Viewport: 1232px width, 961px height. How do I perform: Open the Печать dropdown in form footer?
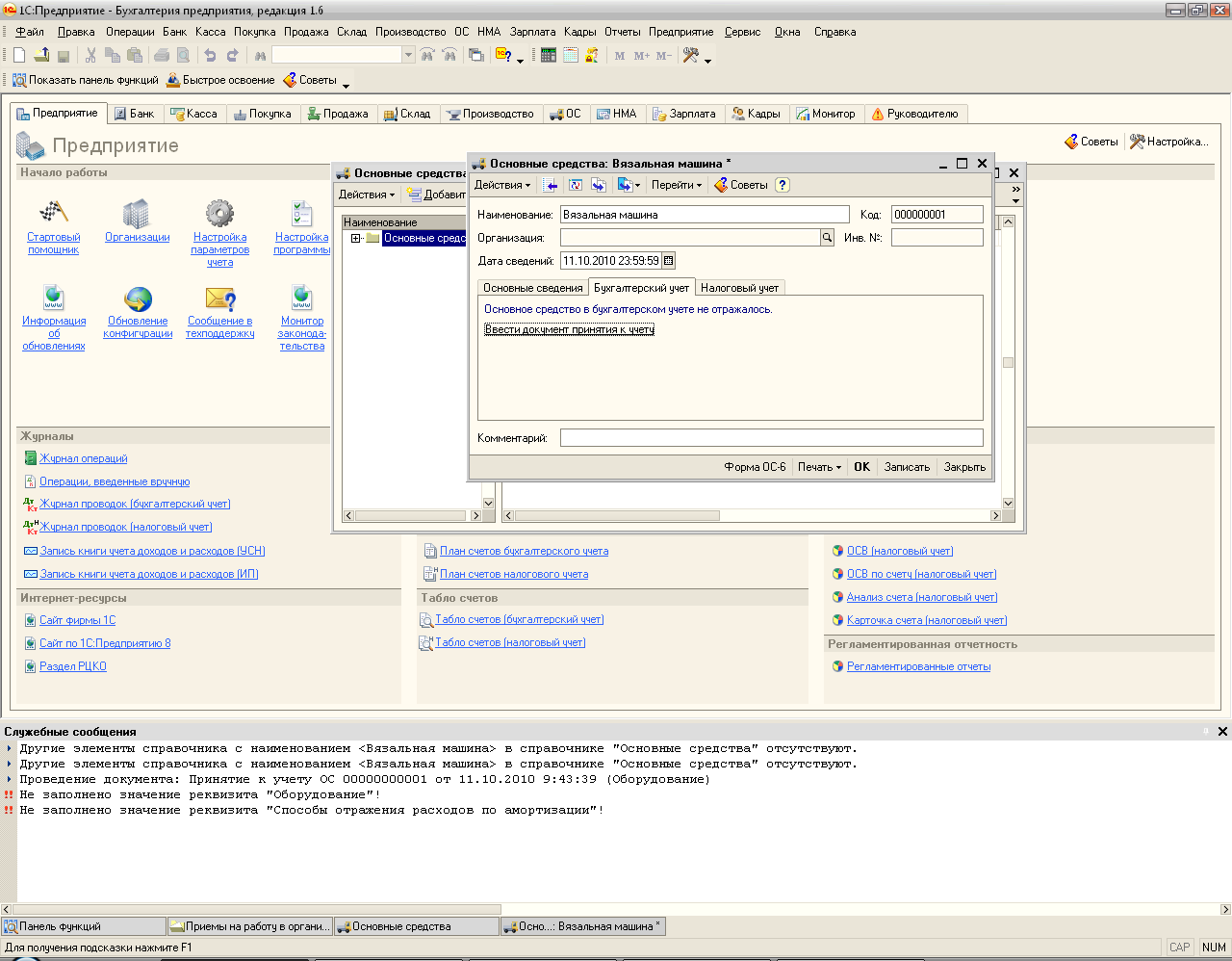[819, 467]
